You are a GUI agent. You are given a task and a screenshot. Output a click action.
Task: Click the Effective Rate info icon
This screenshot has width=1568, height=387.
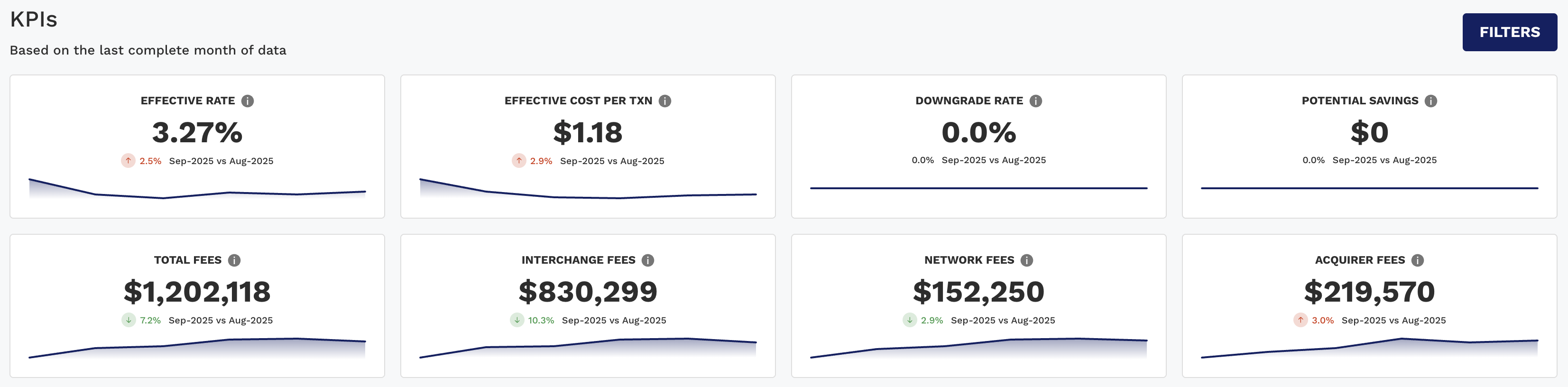[x=247, y=101]
